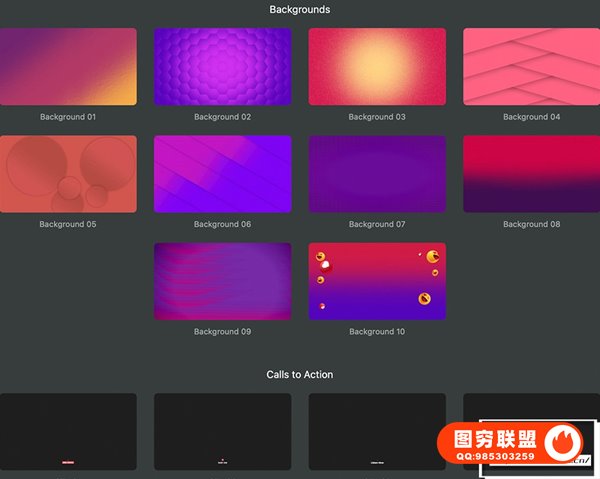Select the pink woven Background 04 thumbnail
Viewport: 600px width, 479px height.
coord(531,66)
